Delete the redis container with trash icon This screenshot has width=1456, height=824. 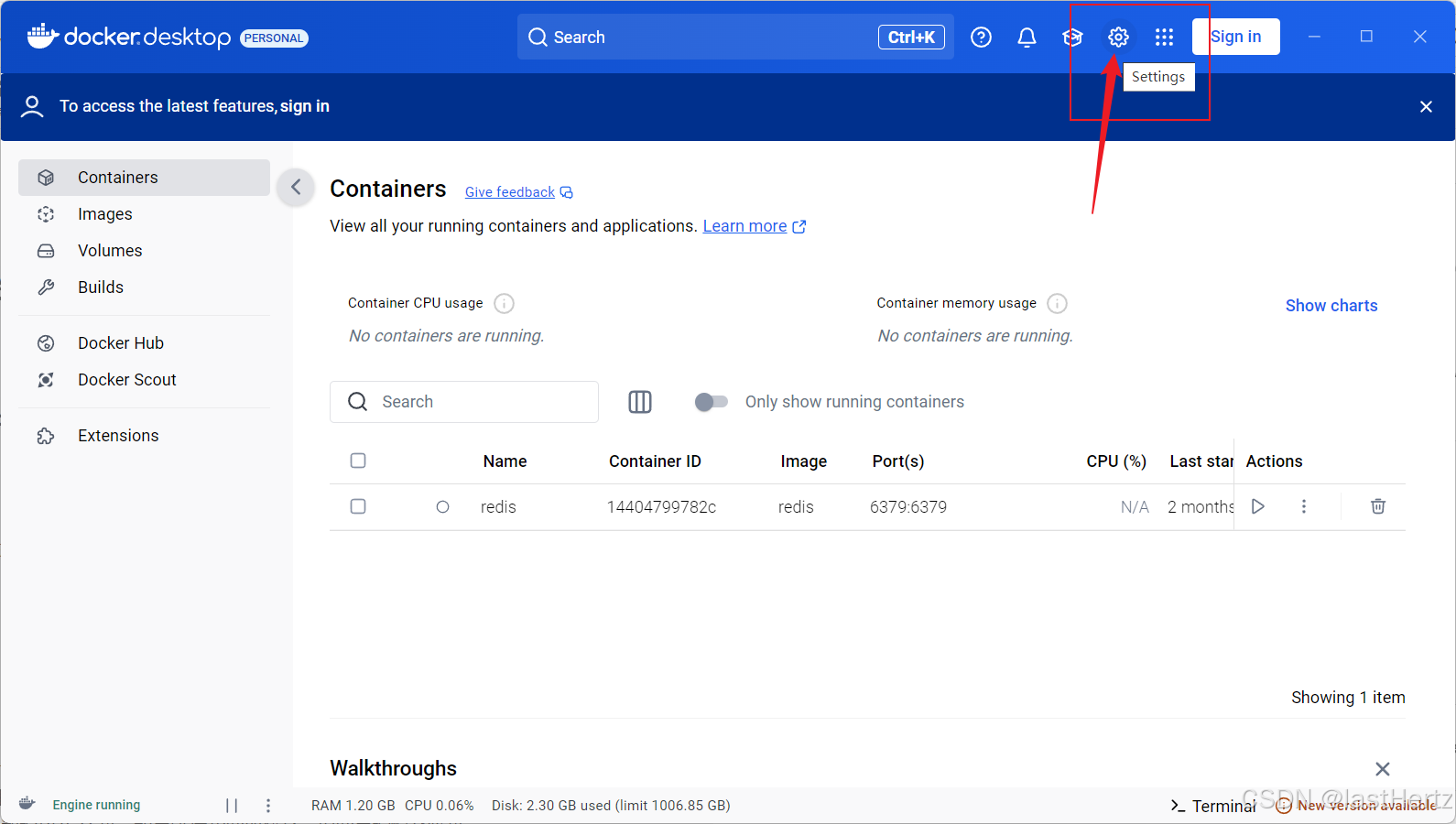pyautogui.click(x=1377, y=506)
